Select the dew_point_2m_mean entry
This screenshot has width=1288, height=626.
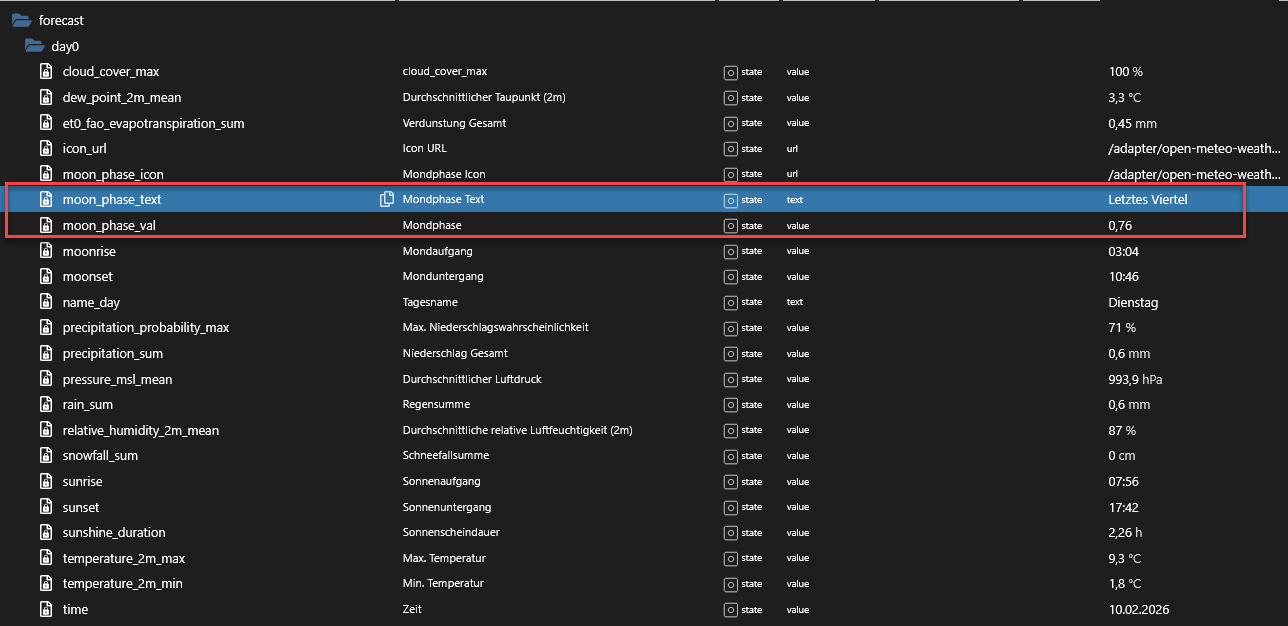[122, 98]
